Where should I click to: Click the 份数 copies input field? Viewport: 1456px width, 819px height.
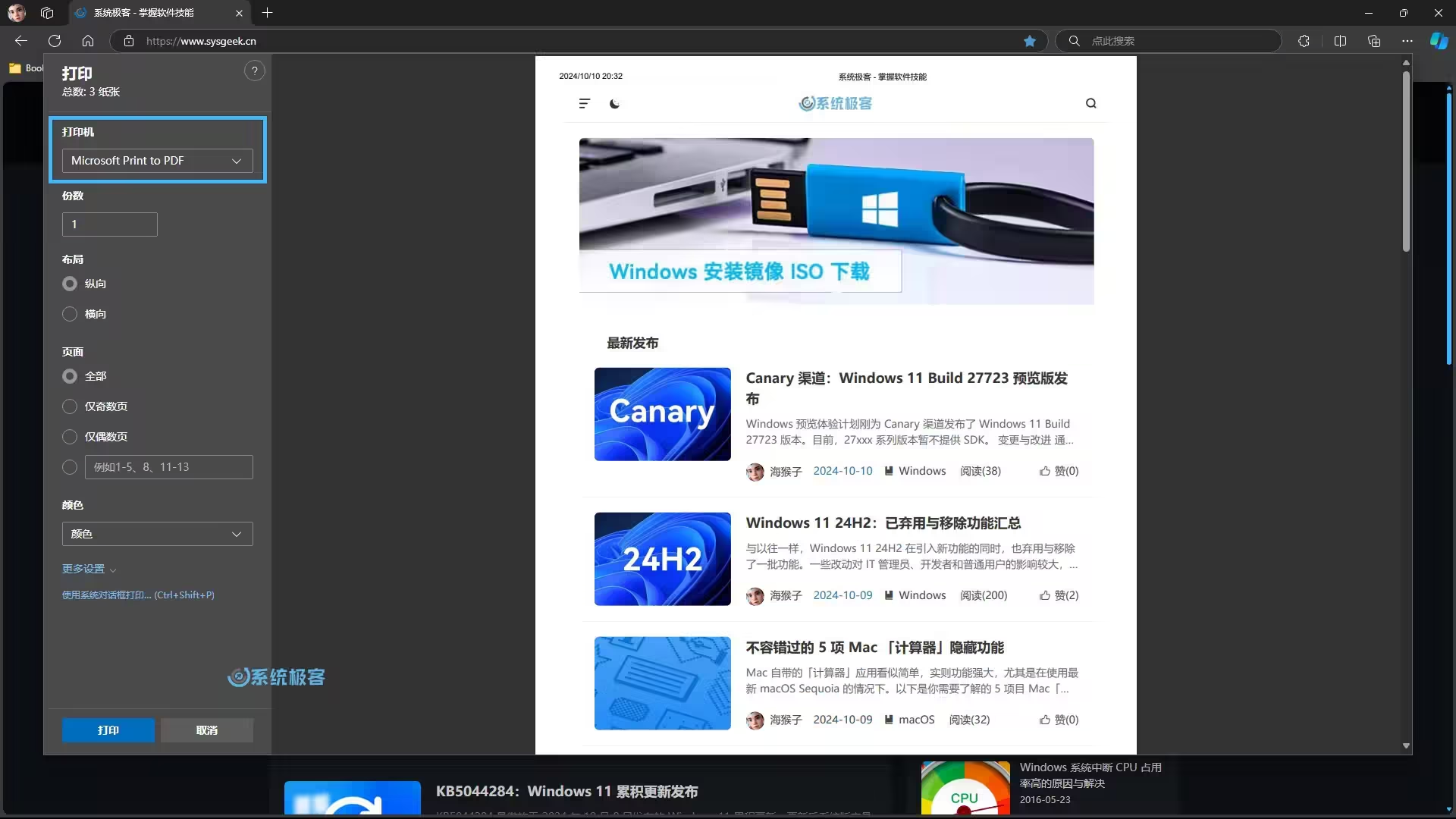(x=109, y=224)
